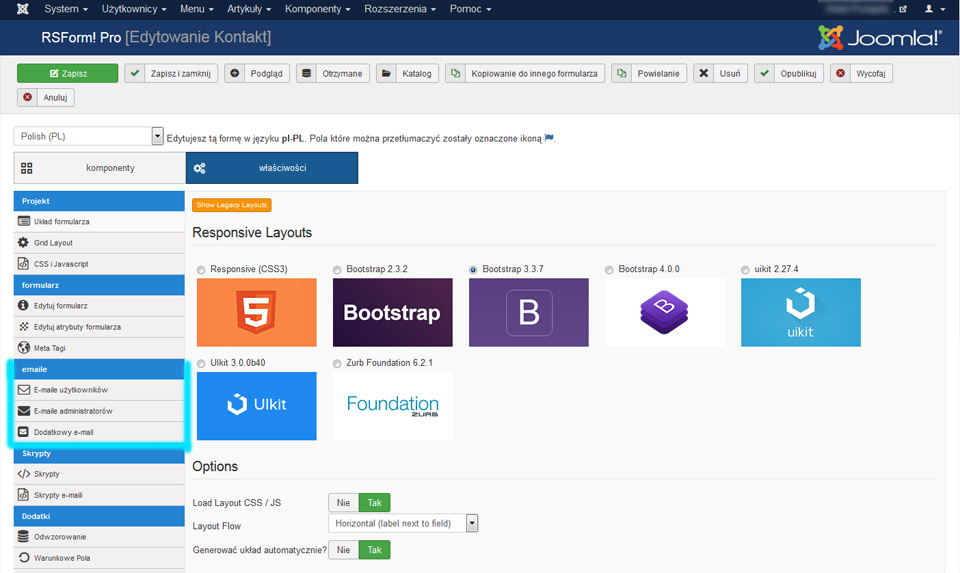Open the Komponenty menu
960x573 pixels.
coord(317,9)
